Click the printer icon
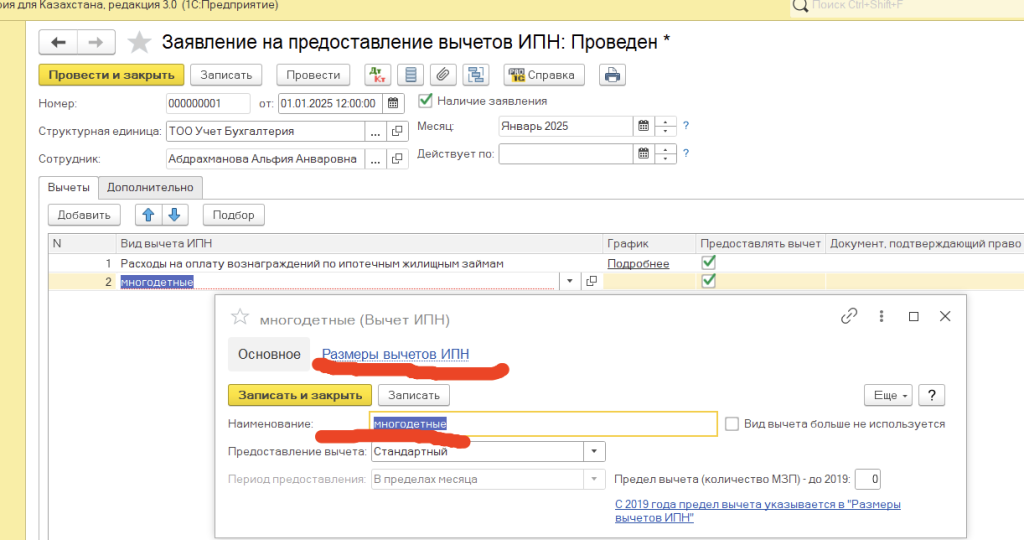 (612, 75)
